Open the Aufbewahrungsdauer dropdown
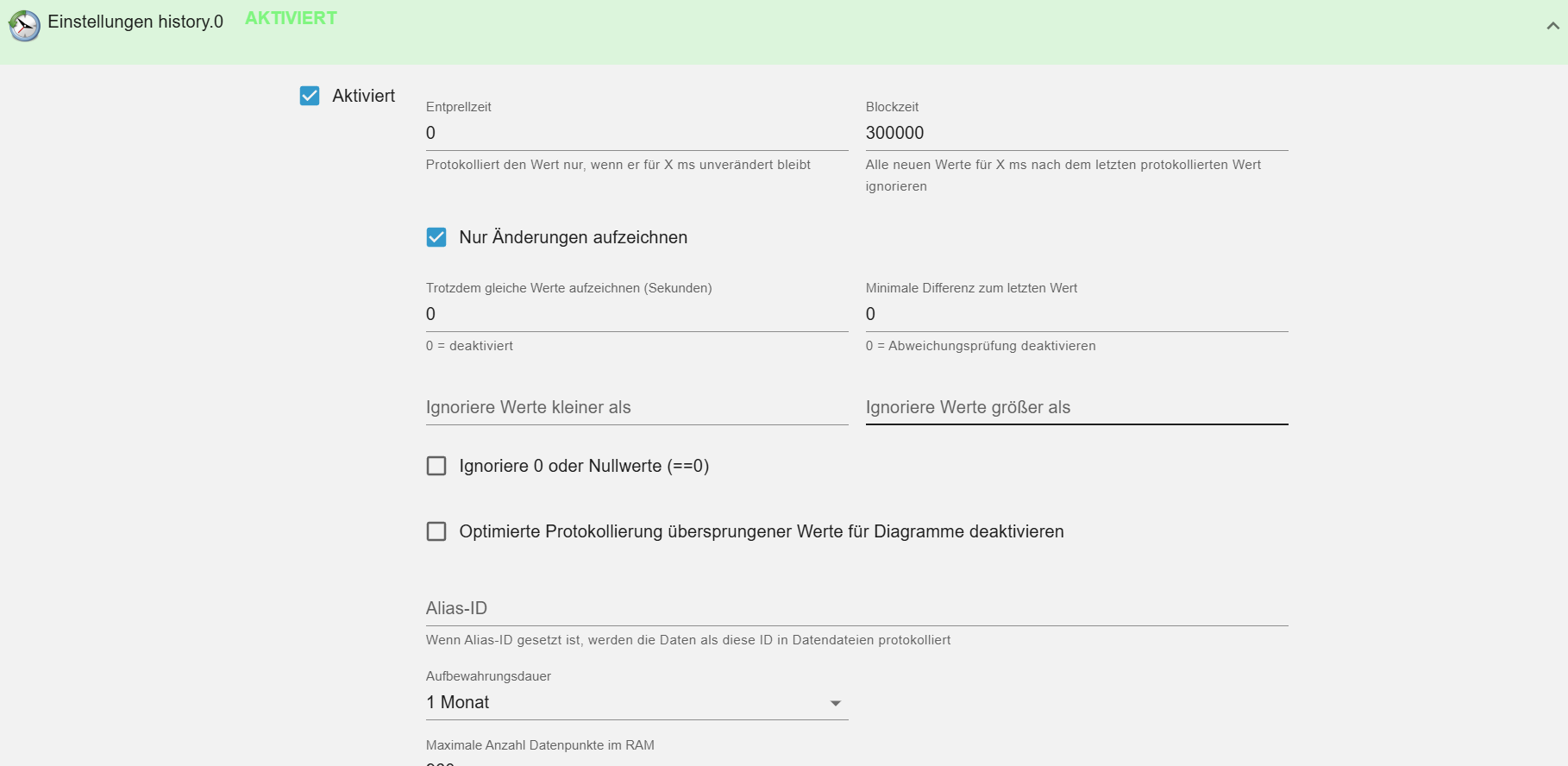1568x766 pixels. click(637, 703)
